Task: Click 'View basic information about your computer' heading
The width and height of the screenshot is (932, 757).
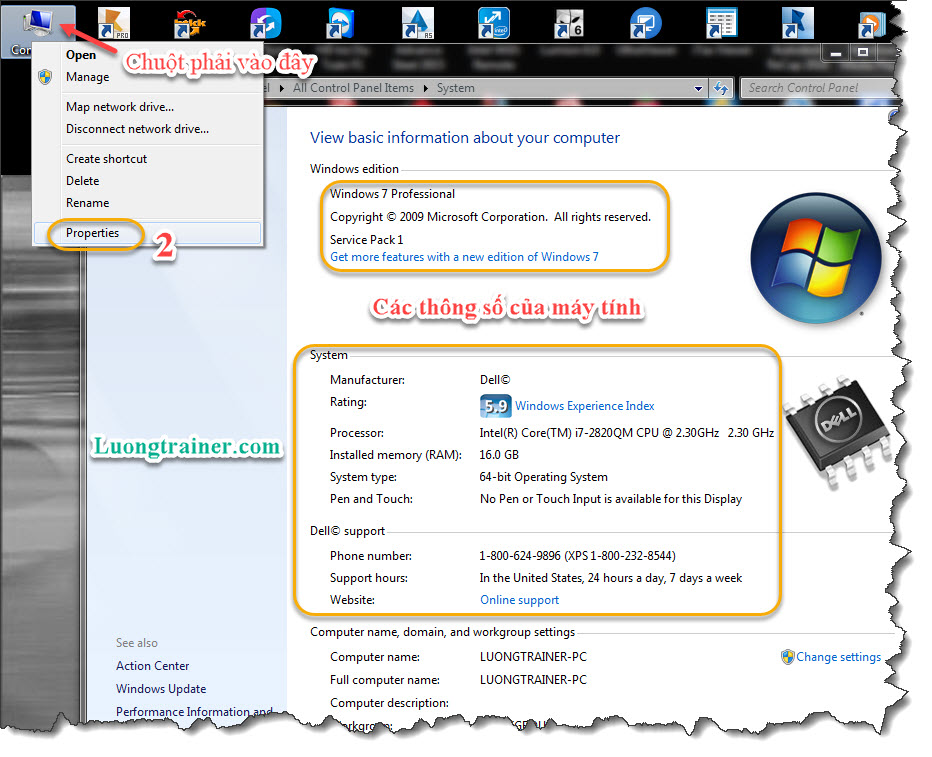Action: (464, 137)
